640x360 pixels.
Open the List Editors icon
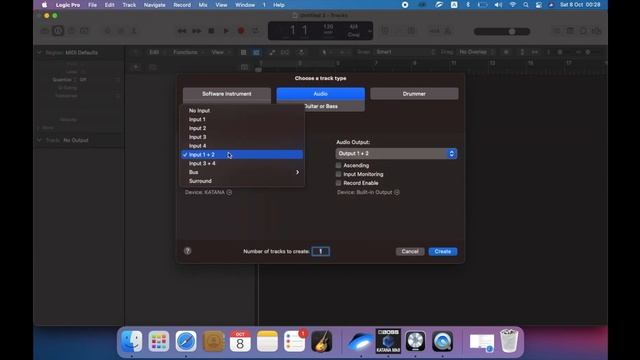click(556, 31)
